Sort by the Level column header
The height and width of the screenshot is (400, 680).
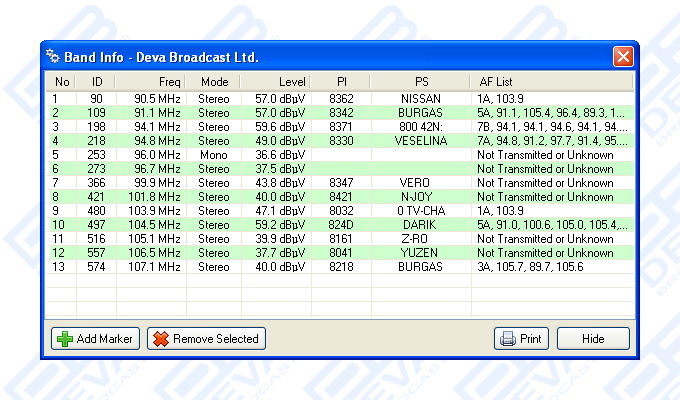click(x=275, y=81)
